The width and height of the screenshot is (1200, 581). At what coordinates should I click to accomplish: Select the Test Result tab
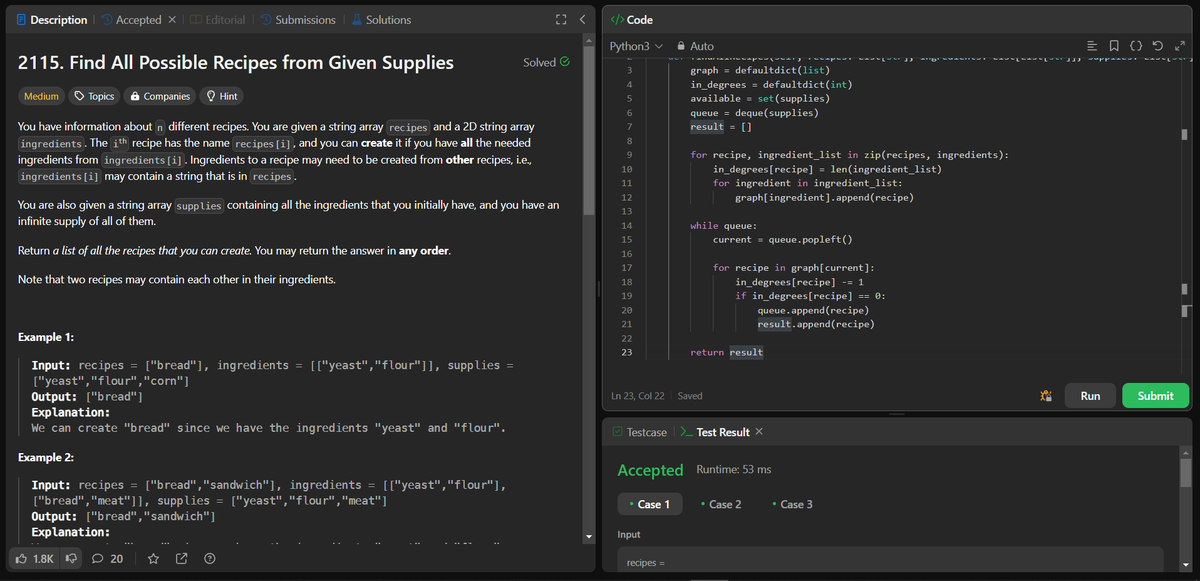point(715,432)
